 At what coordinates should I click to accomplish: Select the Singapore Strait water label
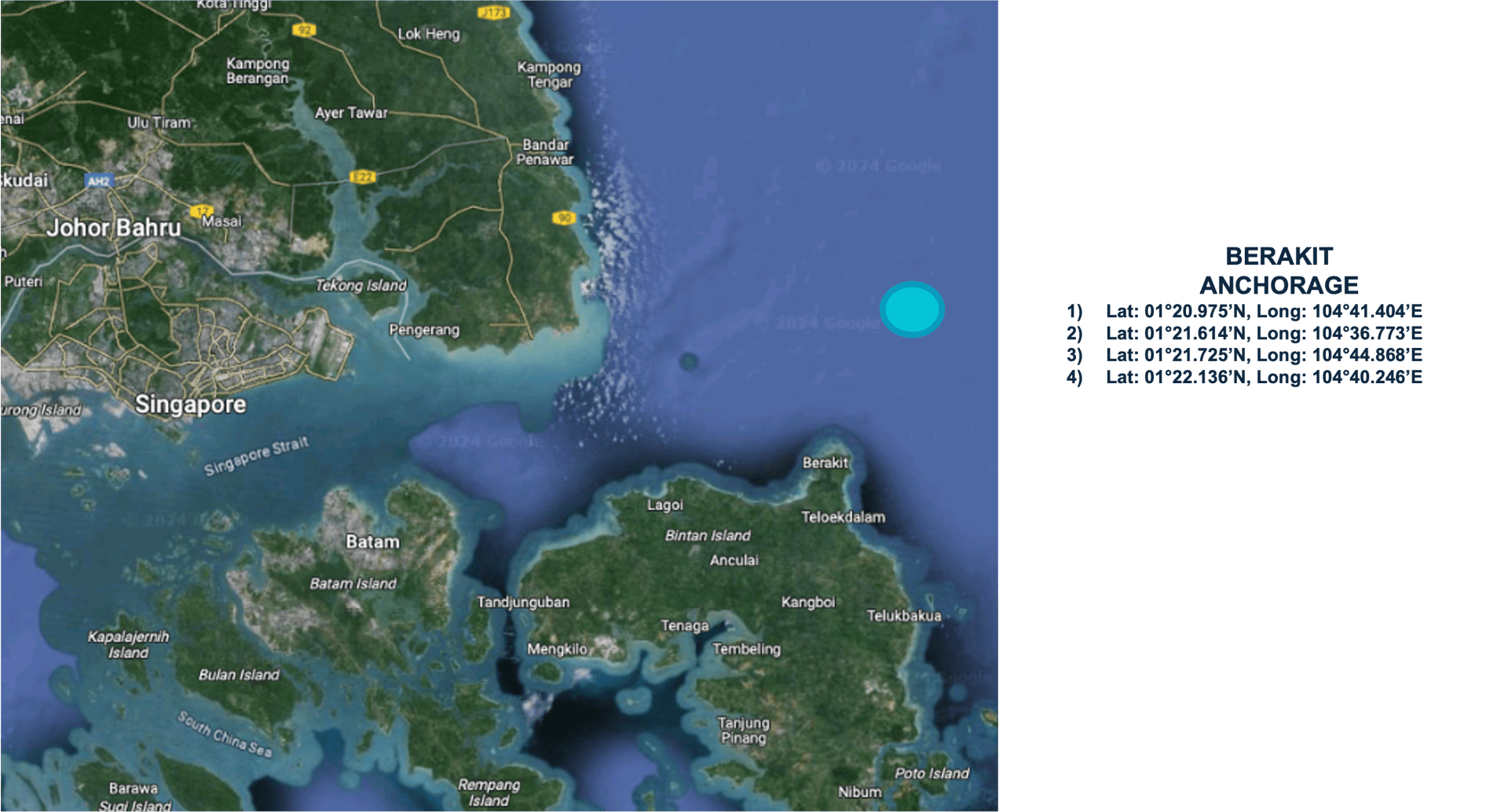[x=256, y=456]
